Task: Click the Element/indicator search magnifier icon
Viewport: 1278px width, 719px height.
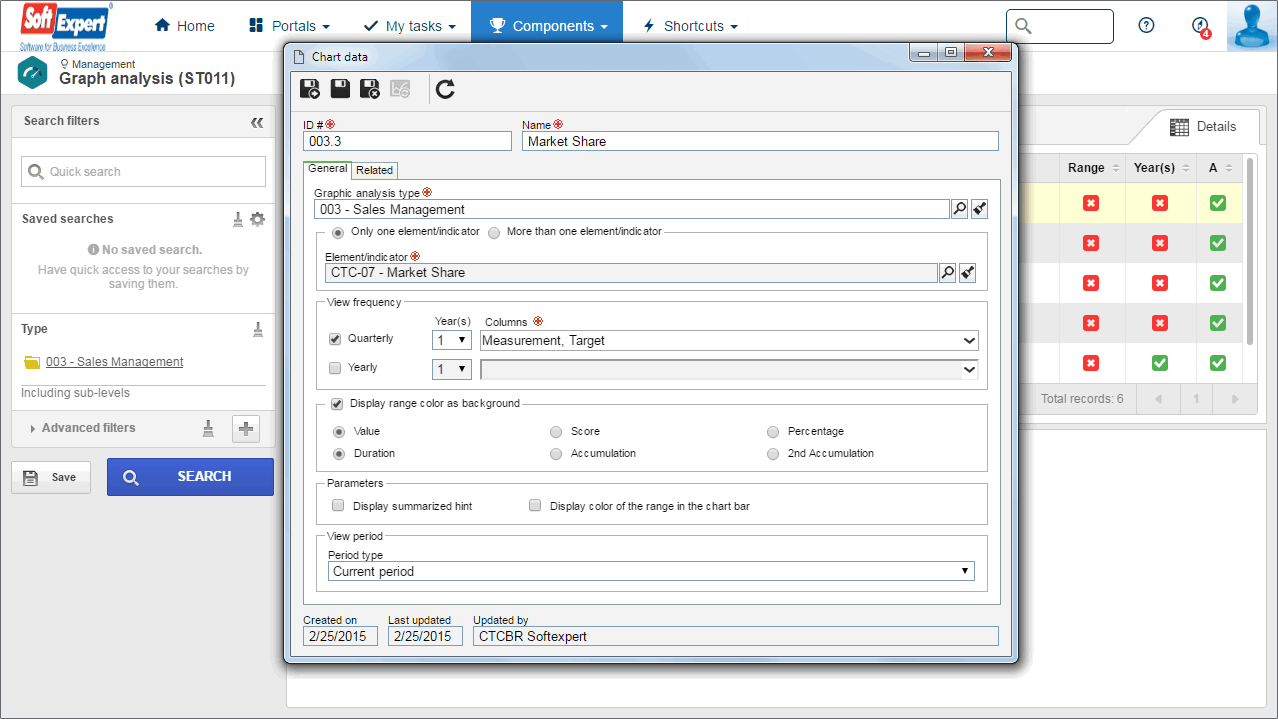Action: [x=948, y=272]
